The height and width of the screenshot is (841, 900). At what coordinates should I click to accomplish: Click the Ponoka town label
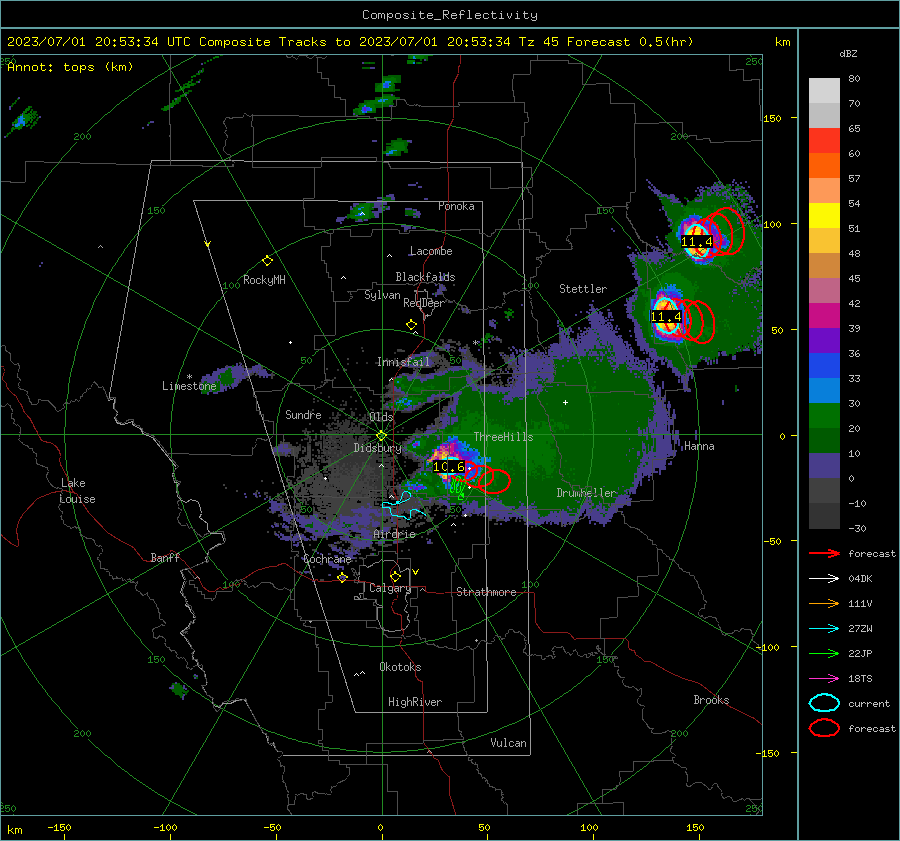[x=456, y=207]
